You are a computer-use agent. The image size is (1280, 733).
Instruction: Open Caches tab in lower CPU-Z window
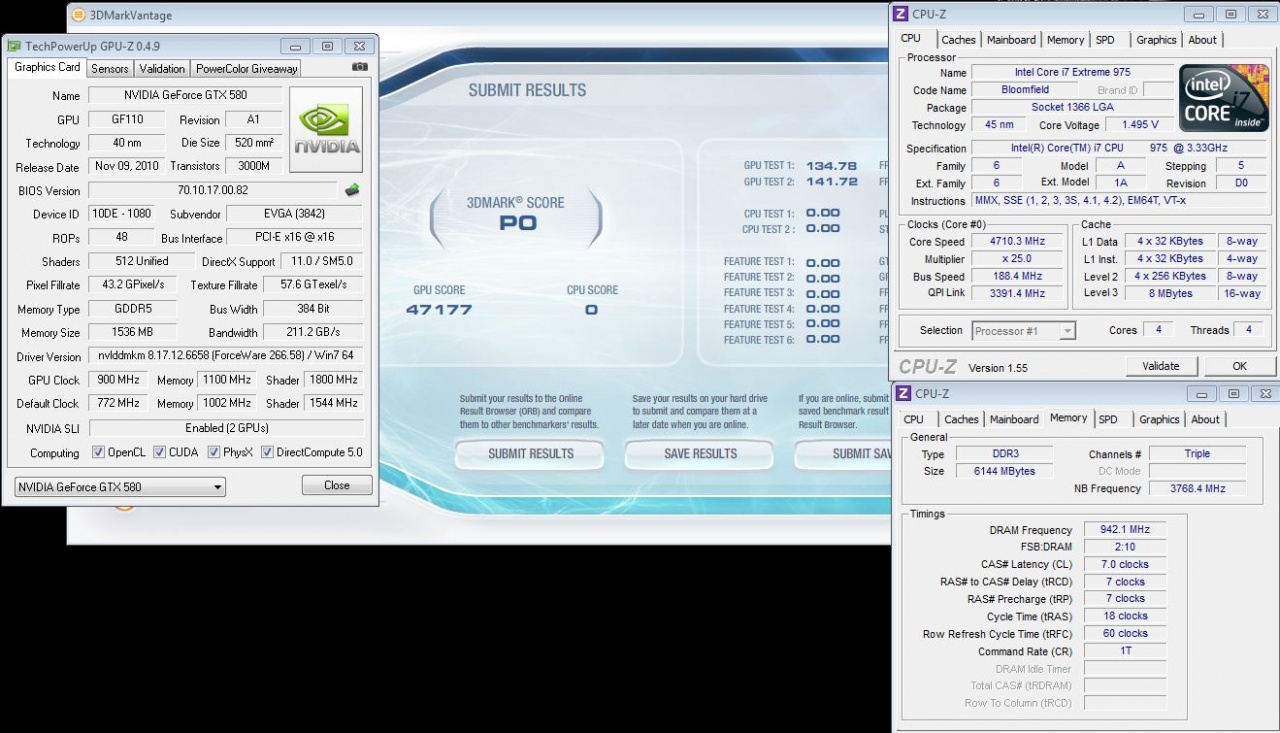961,420
